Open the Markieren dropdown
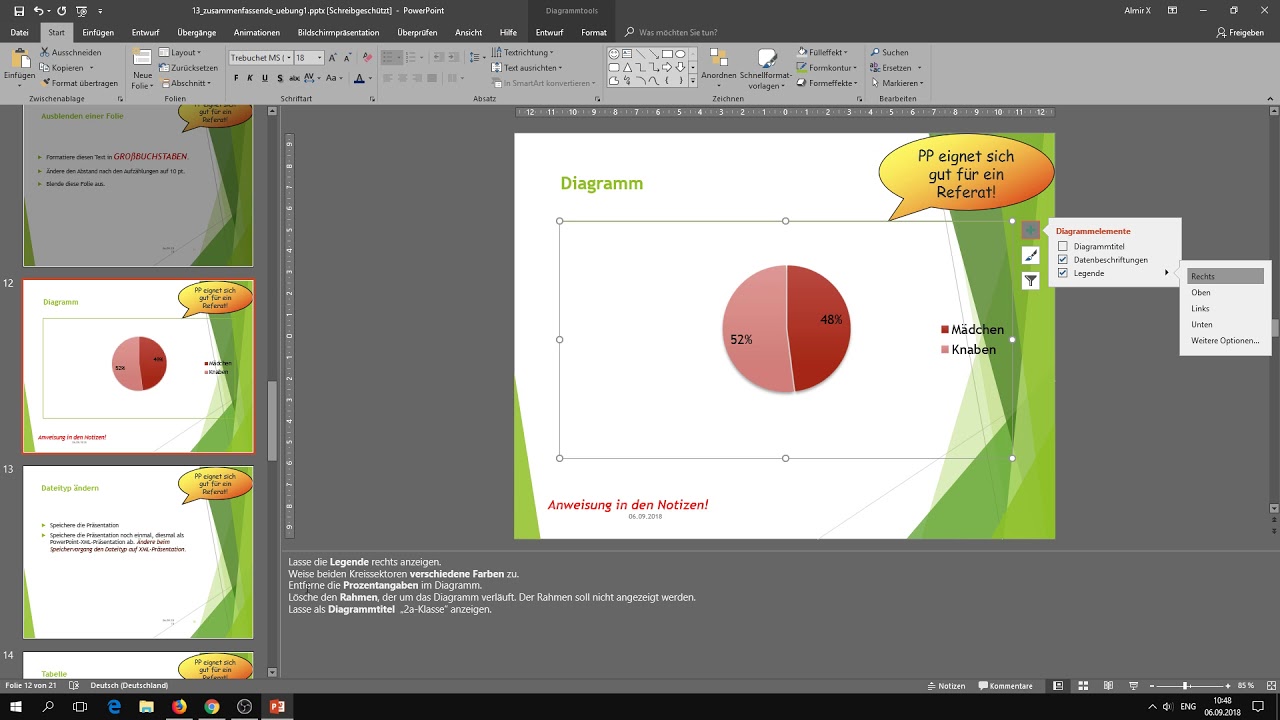 [896, 83]
